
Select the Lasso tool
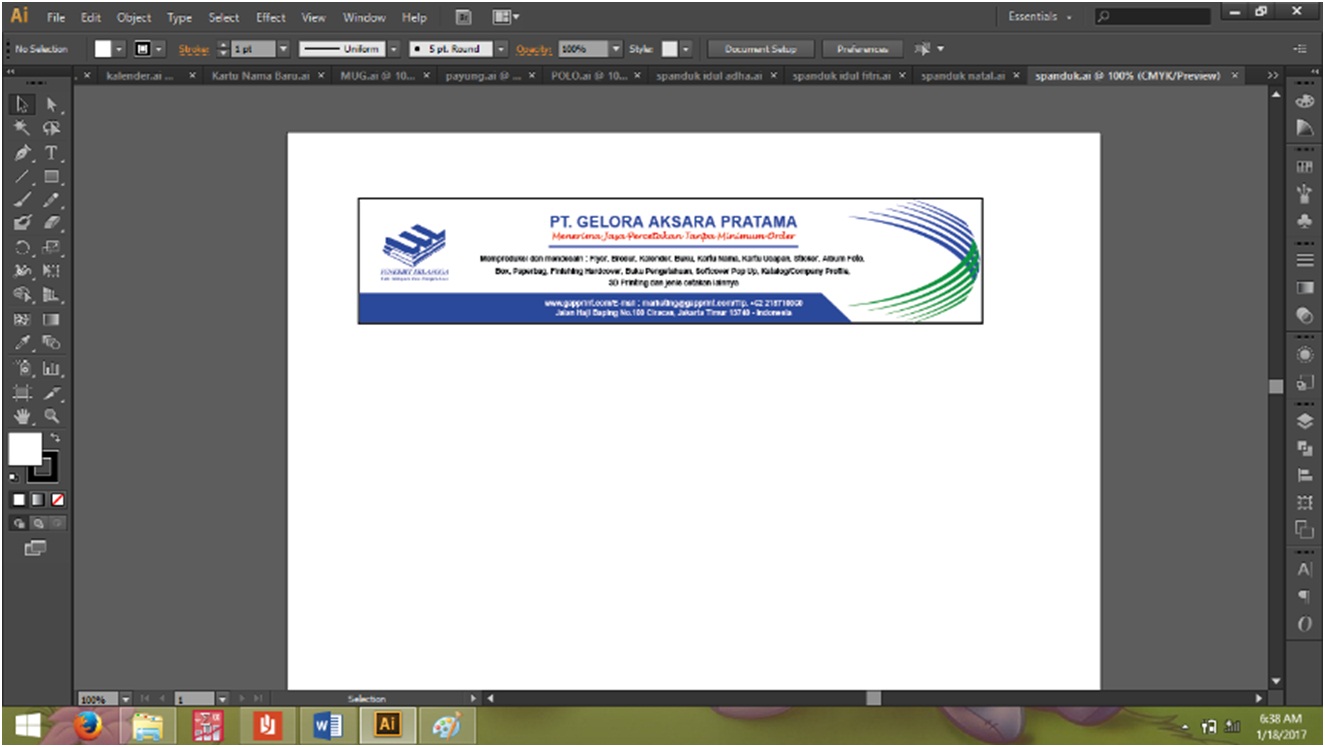click(x=52, y=129)
